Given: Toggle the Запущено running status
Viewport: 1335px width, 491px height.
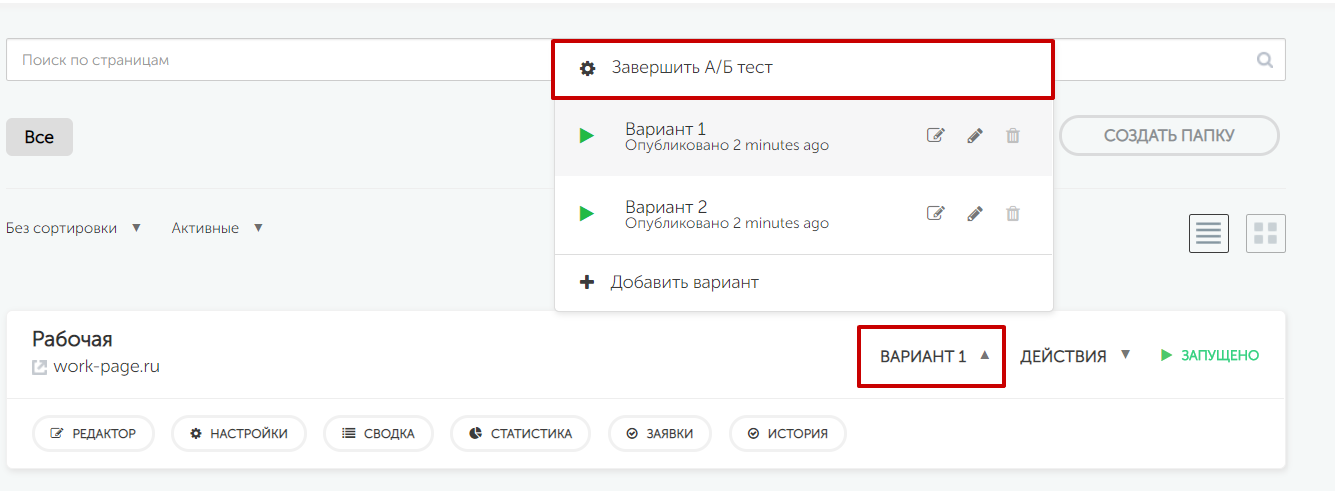Looking at the screenshot, I should coord(1210,355).
